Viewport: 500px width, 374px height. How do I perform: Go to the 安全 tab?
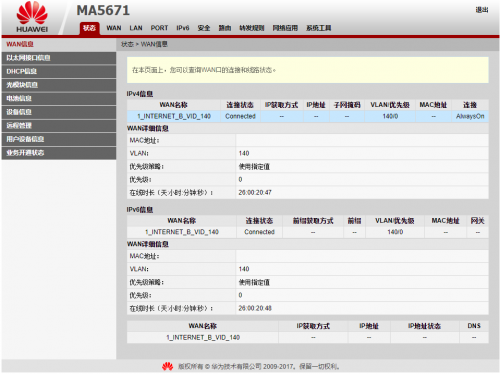point(204,28)
